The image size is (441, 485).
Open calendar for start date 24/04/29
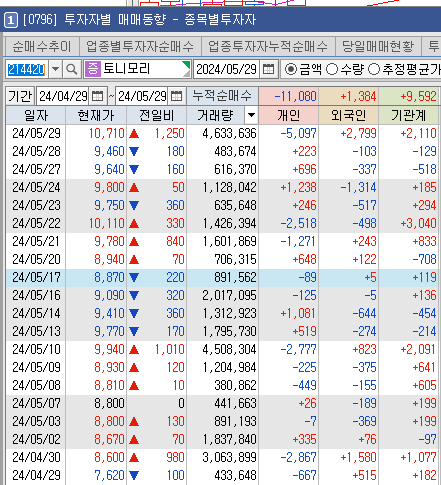click(97, 96)
